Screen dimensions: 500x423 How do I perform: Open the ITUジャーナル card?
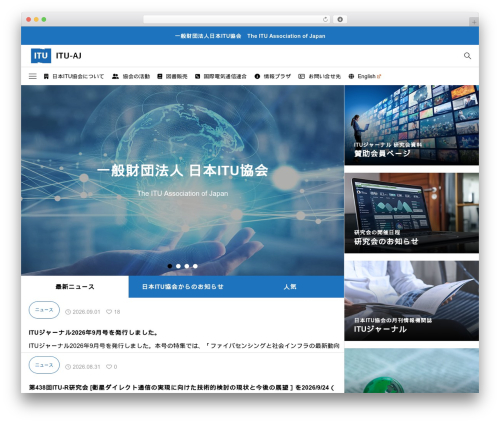pyautogui.click(x=412, y=301)
